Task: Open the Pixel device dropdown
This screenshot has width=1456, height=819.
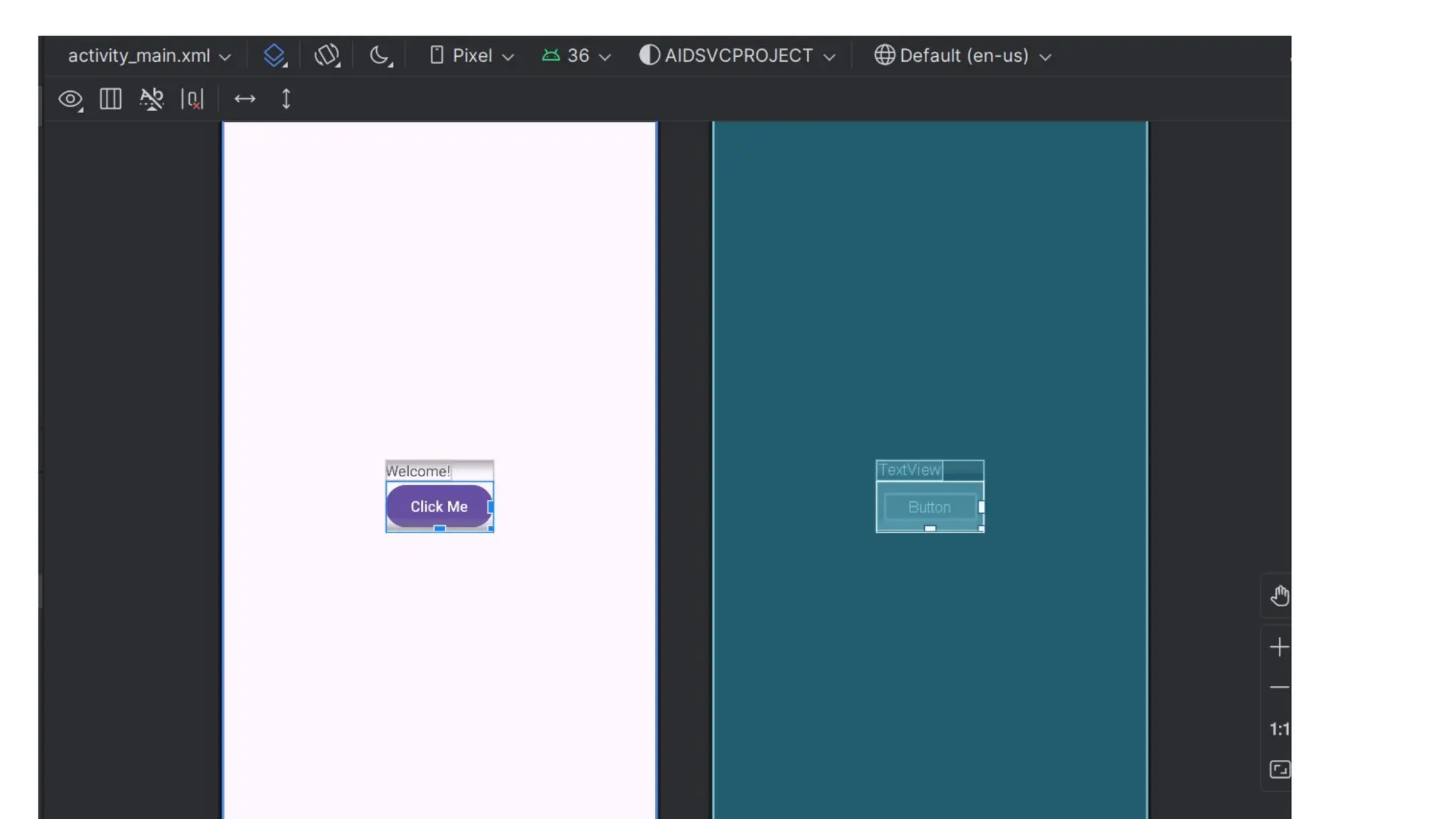Action: tap(471, 55)
